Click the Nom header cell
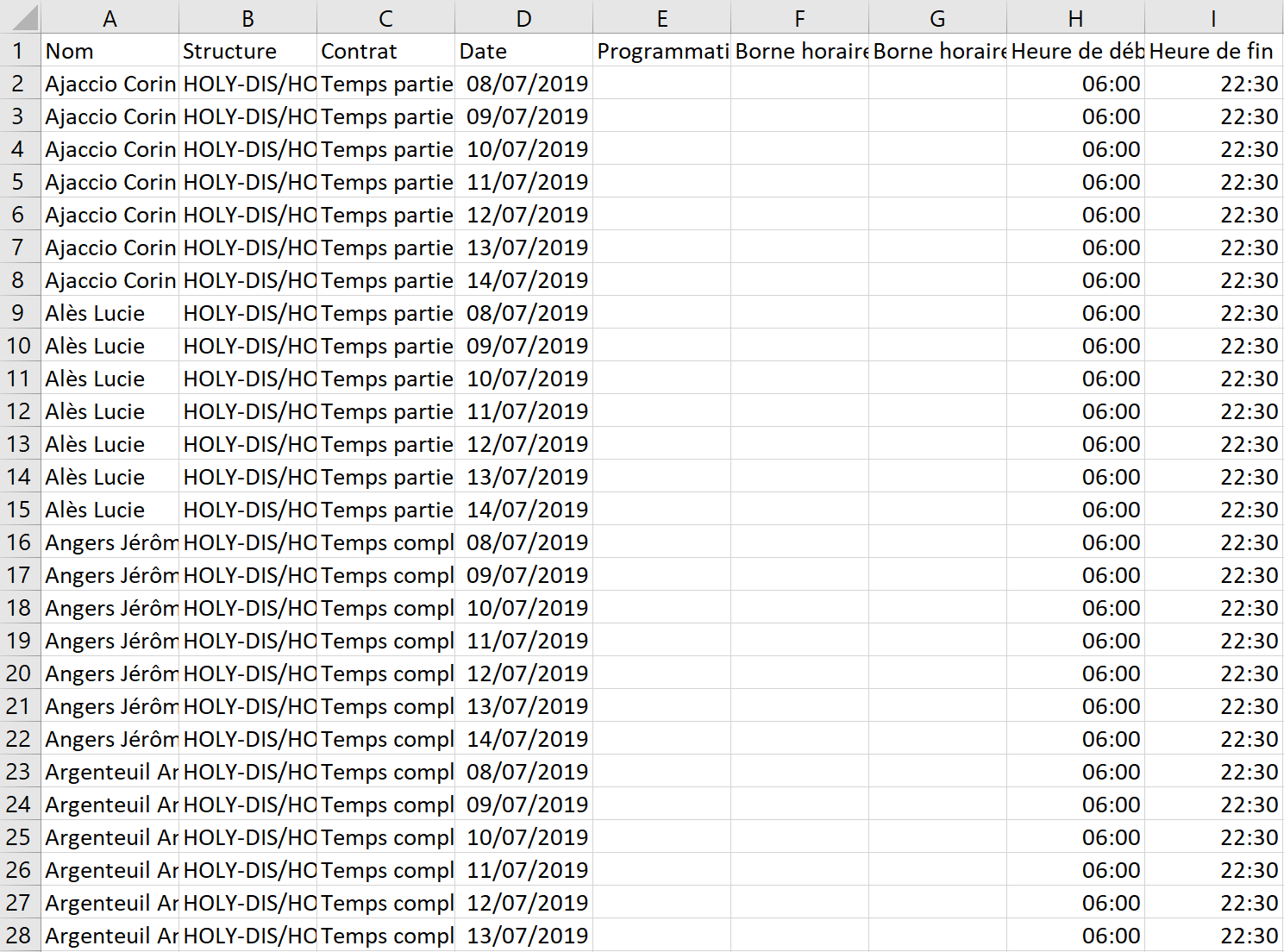 tap(110, 51)
